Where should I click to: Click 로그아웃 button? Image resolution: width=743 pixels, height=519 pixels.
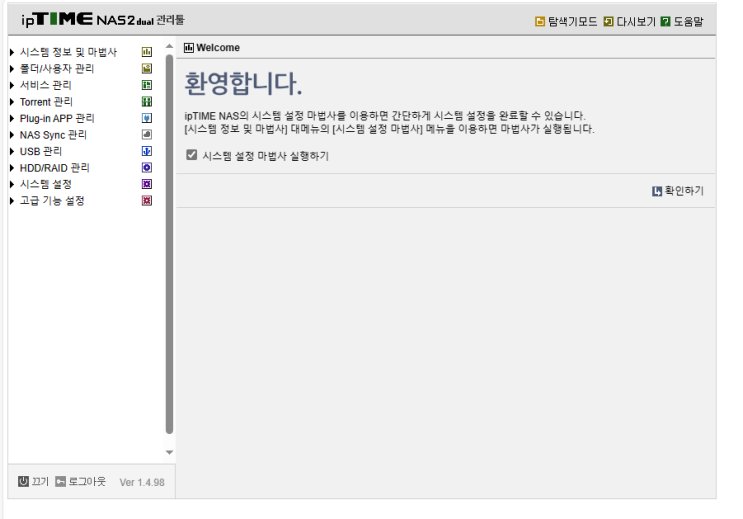click(x=81, y=482)
